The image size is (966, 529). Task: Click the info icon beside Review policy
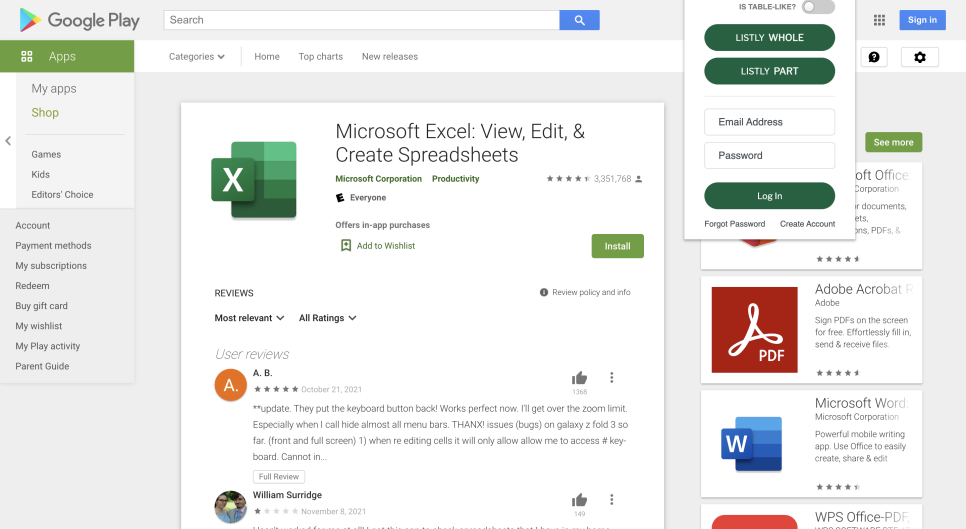[544, 293]
